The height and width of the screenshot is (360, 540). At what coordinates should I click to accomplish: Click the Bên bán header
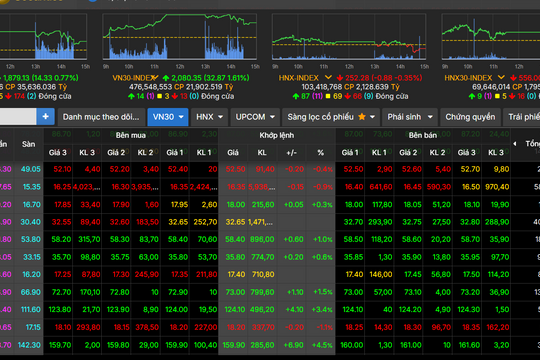(x=423, y=135)
